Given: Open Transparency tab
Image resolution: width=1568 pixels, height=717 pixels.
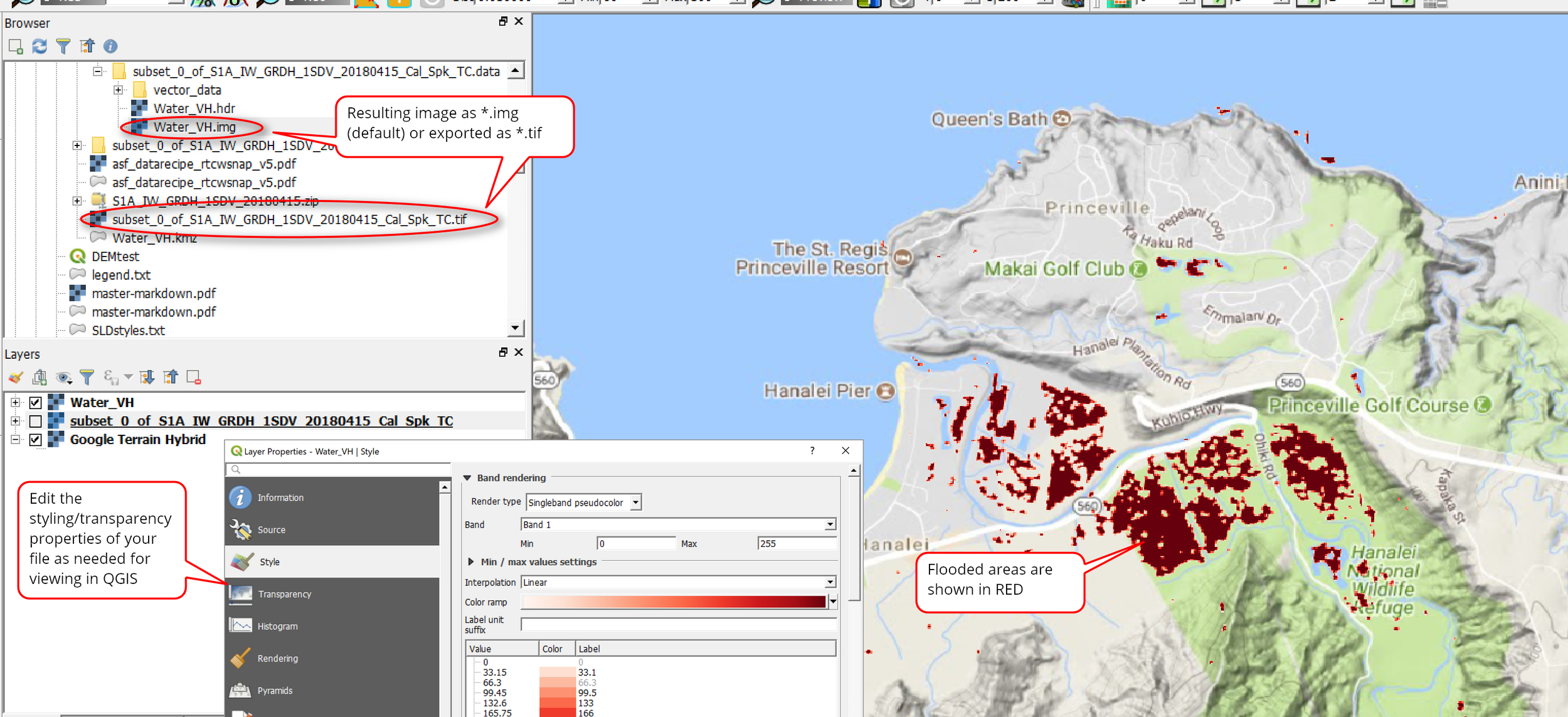Looking at the screenshot, I should tap(332, 594).
